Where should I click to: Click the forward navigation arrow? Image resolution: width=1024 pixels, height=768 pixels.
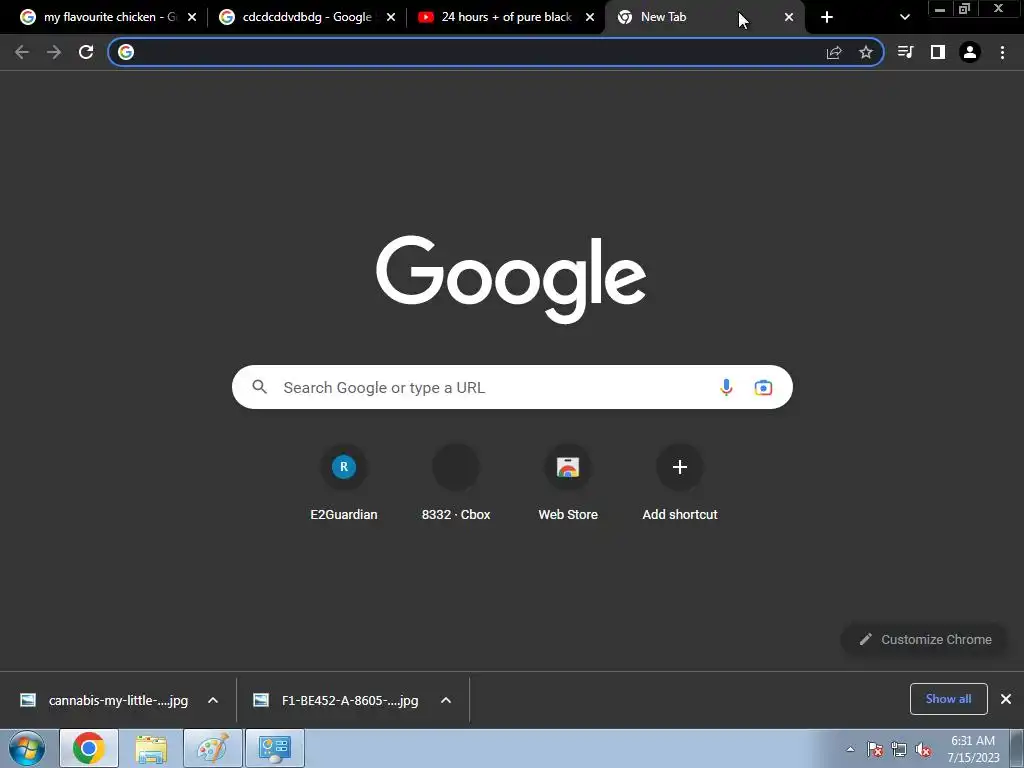coord(54,52)
